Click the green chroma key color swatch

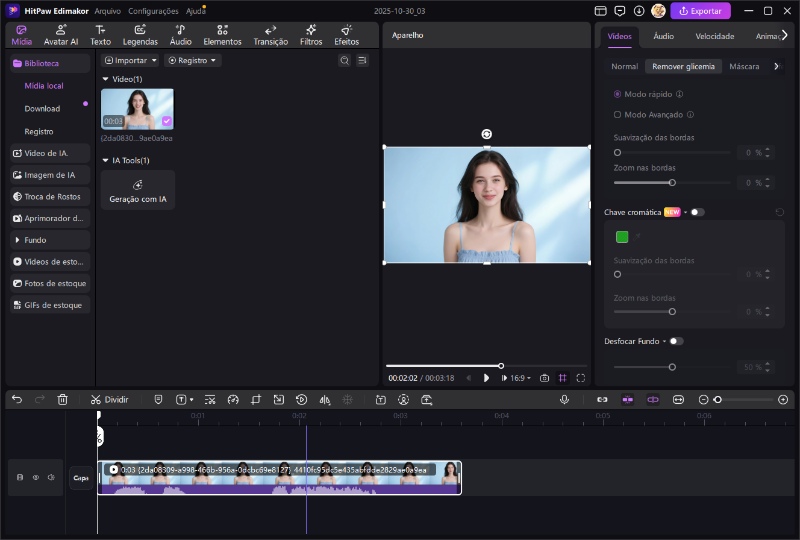(x=622, y=237)
